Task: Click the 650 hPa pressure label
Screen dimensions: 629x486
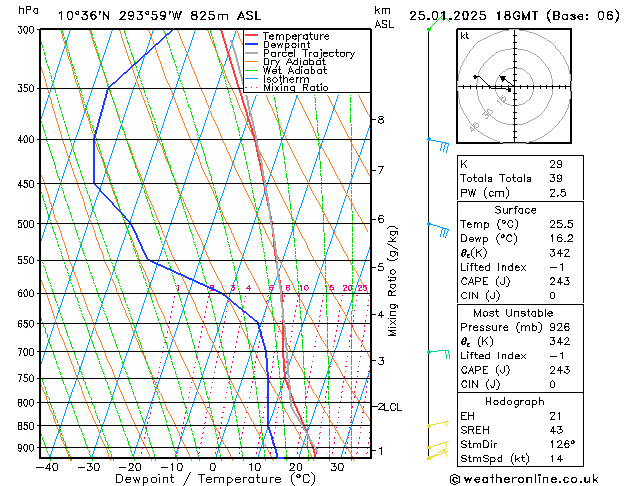Action: (x=28, y=324)
